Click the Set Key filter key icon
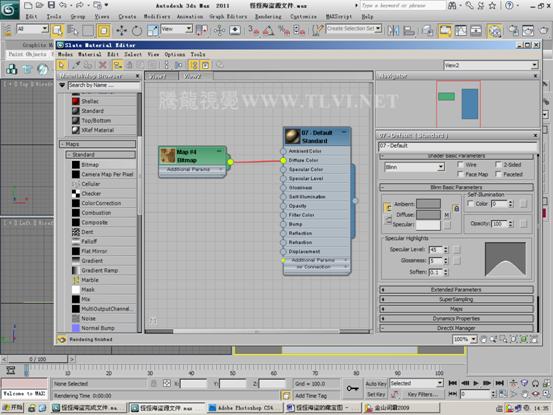553x415 pixels. (352, 388)
